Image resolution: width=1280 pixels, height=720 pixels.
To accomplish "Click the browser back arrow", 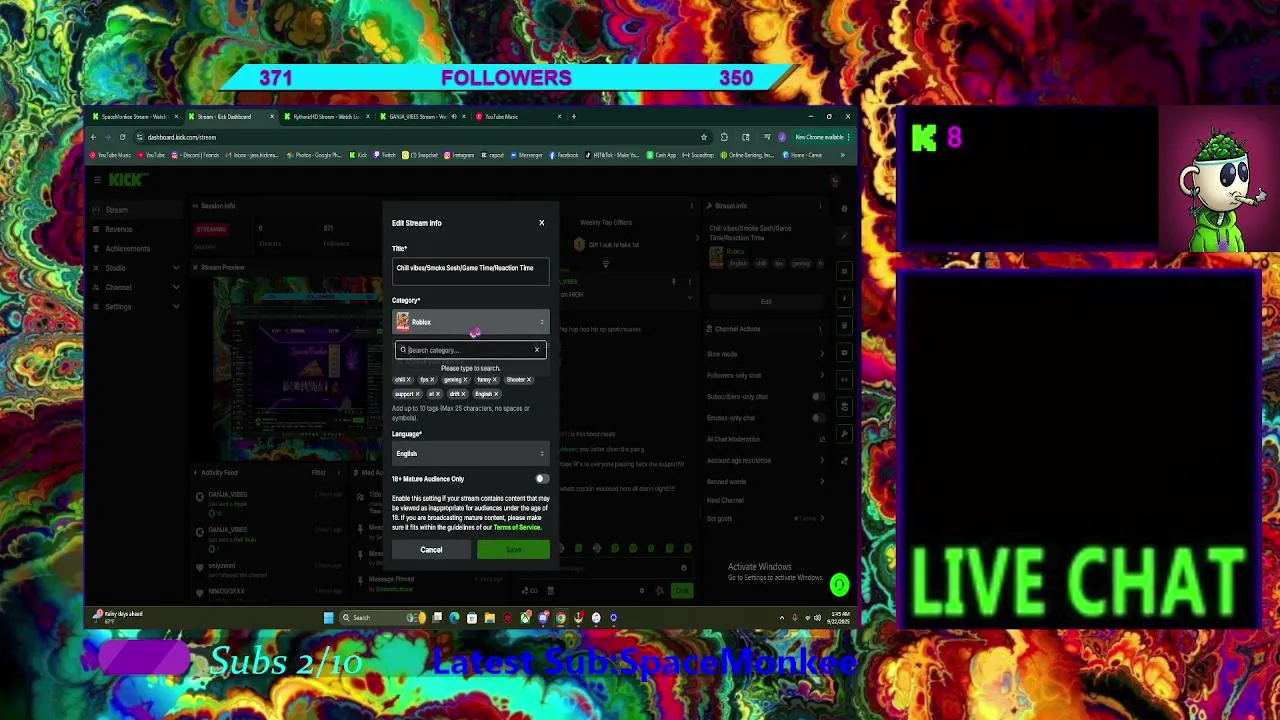I will click(x=94, y=137).
